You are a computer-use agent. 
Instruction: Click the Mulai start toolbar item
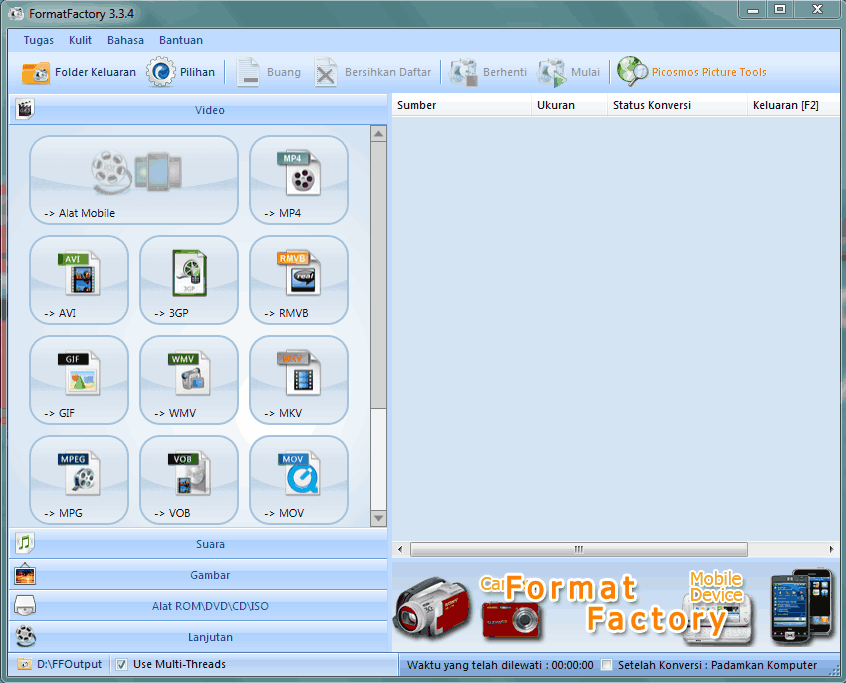coord(568,72)
